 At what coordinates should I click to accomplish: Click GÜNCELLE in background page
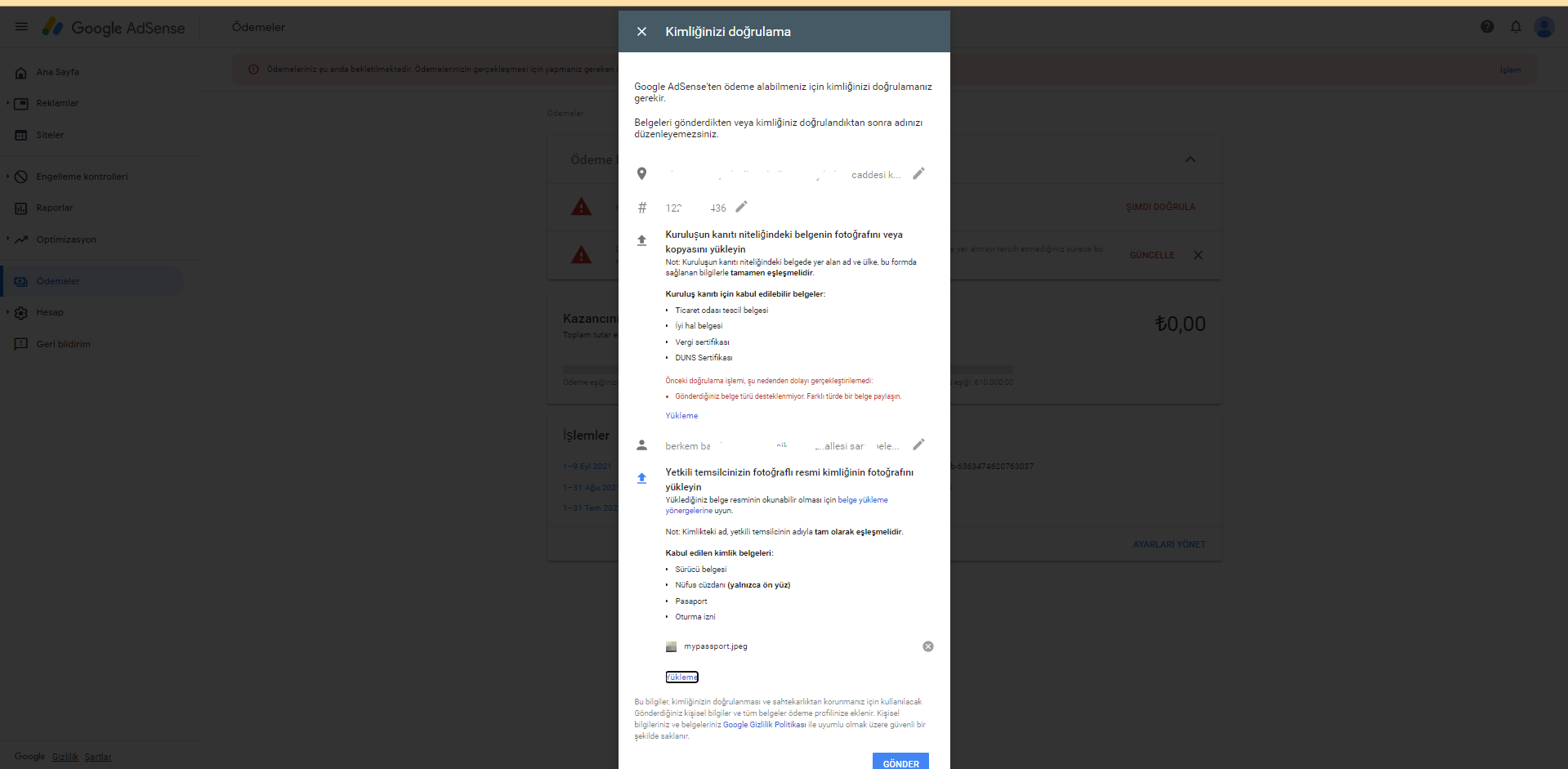coord(1152,256)
